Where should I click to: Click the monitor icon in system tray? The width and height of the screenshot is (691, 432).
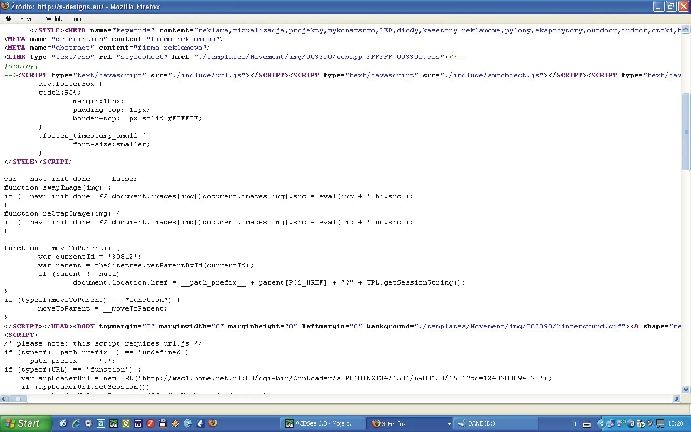660,424
